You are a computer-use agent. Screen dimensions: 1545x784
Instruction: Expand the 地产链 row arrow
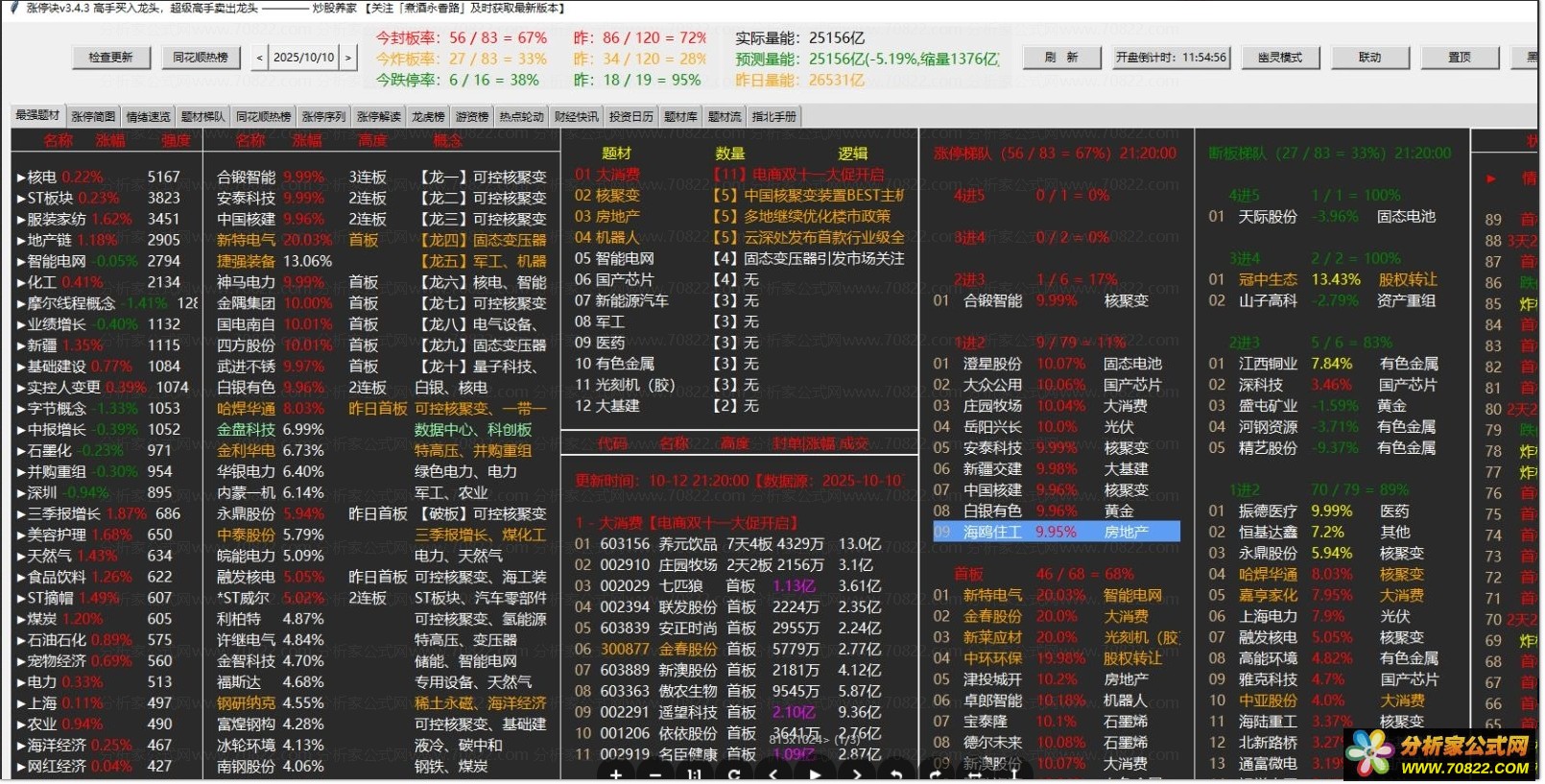(x=21, y=241)
